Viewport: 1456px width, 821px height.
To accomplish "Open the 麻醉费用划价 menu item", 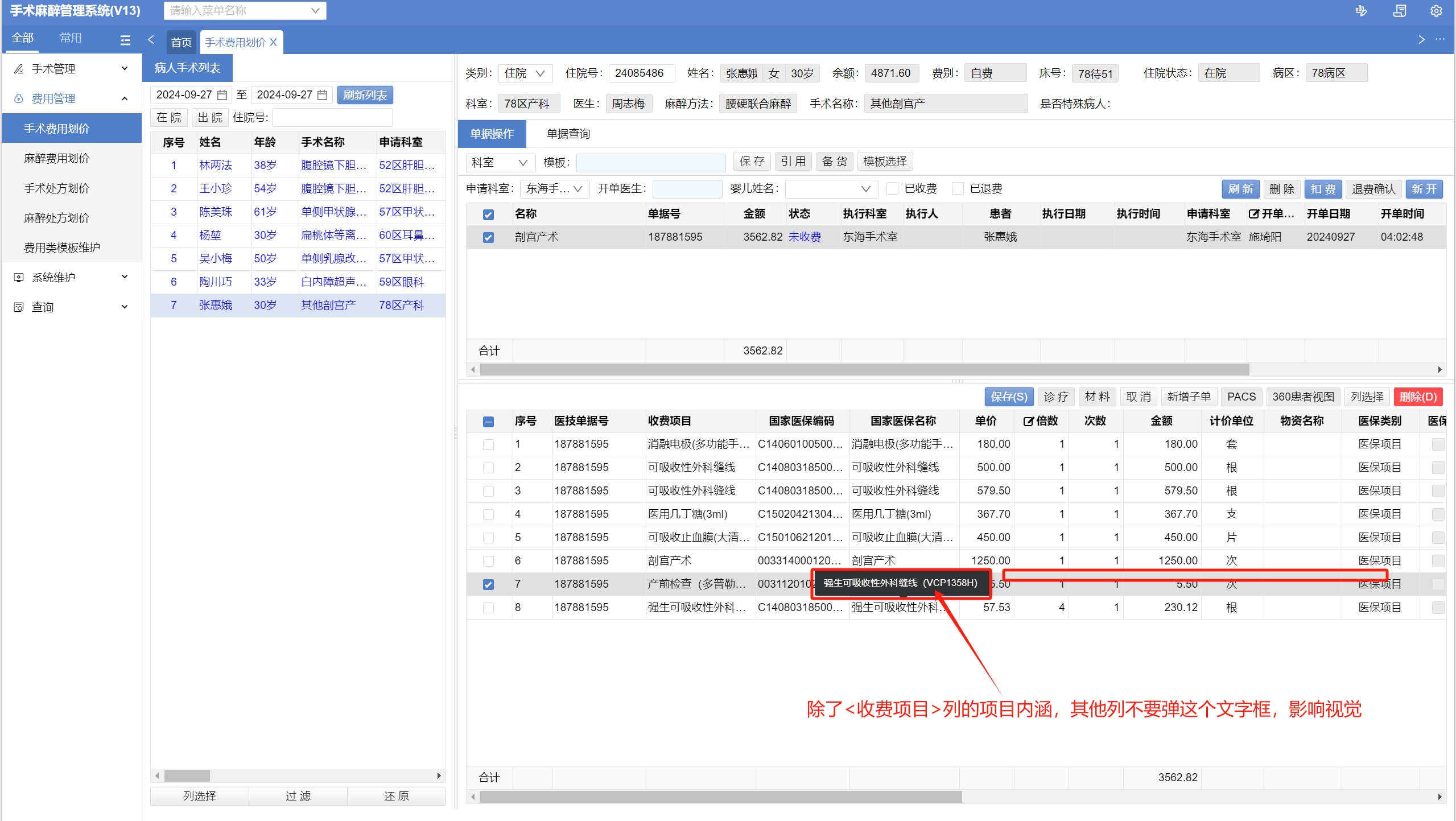I will click(56, 158).
